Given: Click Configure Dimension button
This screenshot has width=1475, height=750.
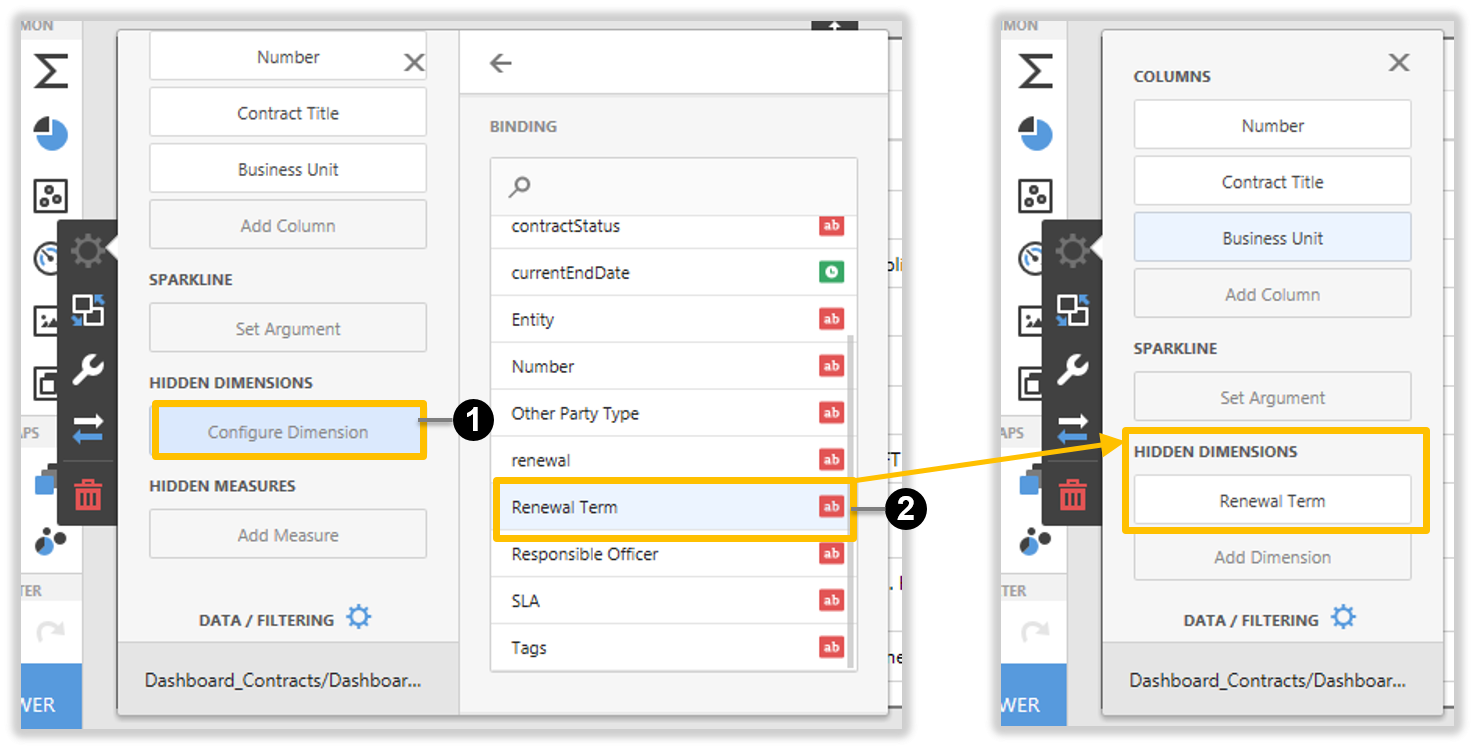Looking at the screenshot, I should tap(288, 432).
